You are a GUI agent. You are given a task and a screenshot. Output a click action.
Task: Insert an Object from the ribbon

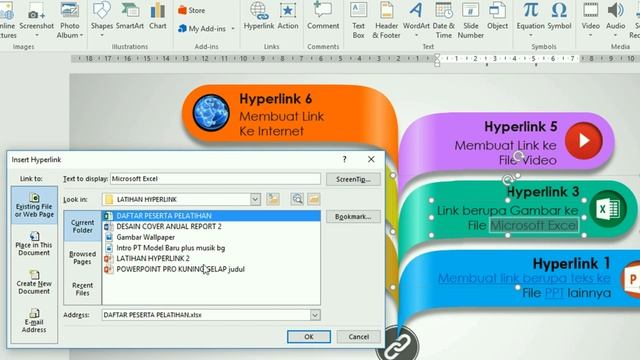[x=498, y=16]
